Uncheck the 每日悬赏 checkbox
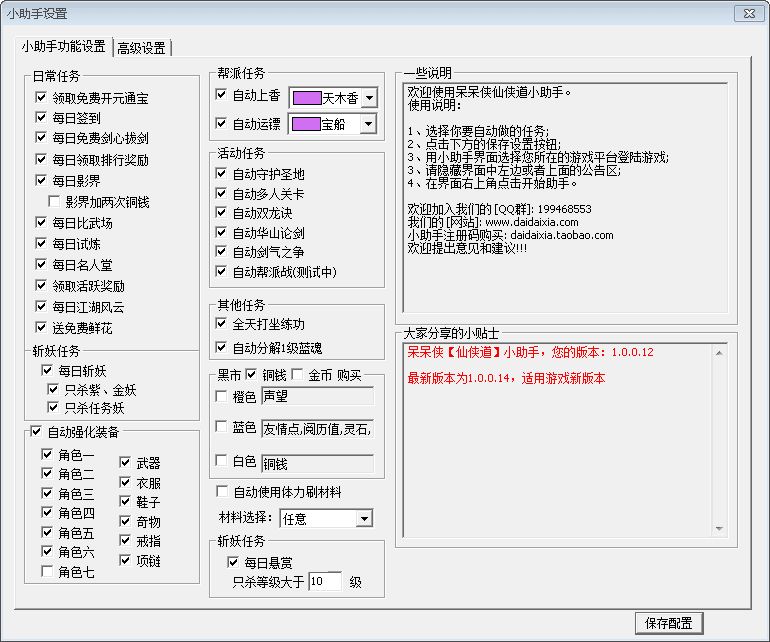Image resolution: width=770 pixels, height=642 pixels. tap(234, 562)
